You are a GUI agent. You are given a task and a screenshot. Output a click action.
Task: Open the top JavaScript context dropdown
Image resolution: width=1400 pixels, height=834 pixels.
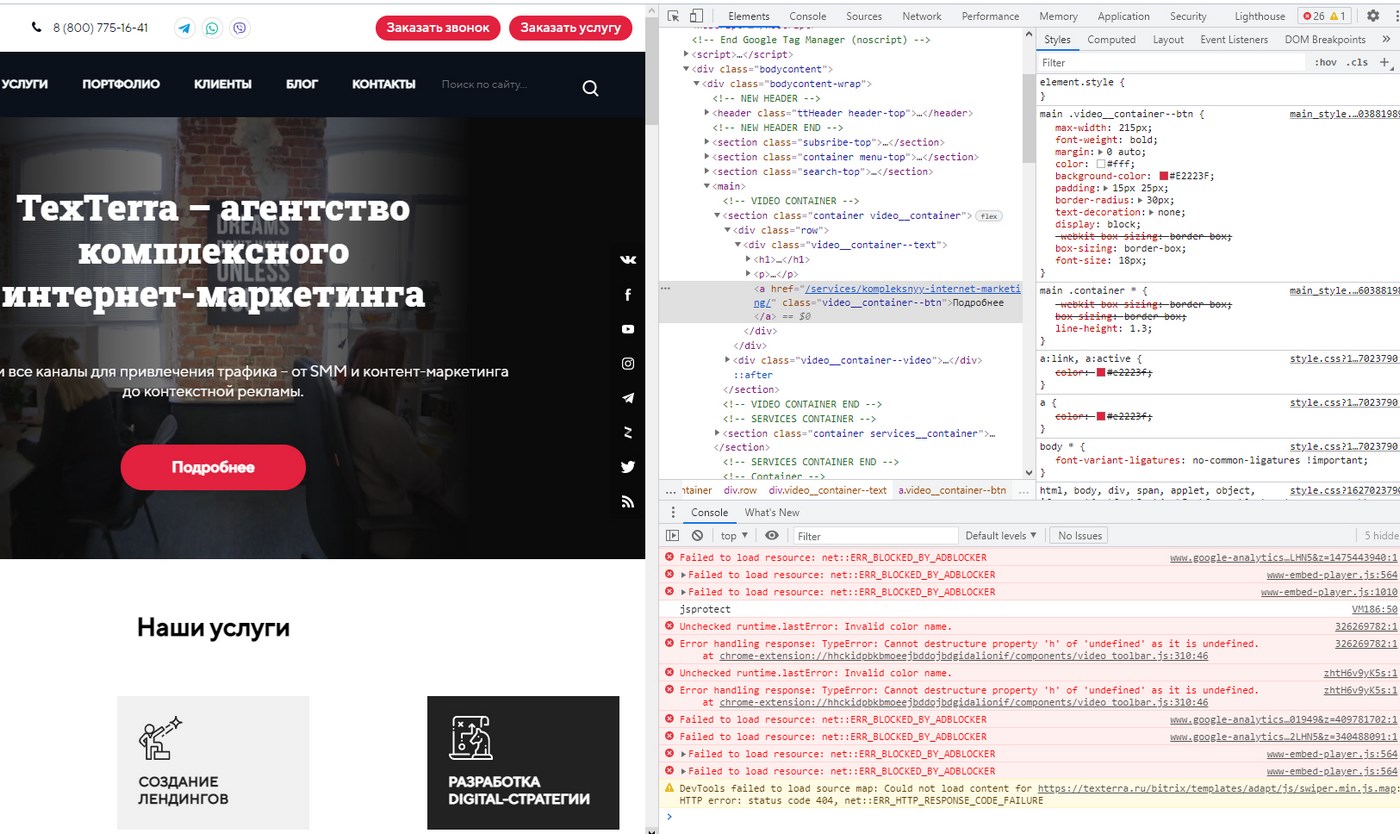[734, 536]
